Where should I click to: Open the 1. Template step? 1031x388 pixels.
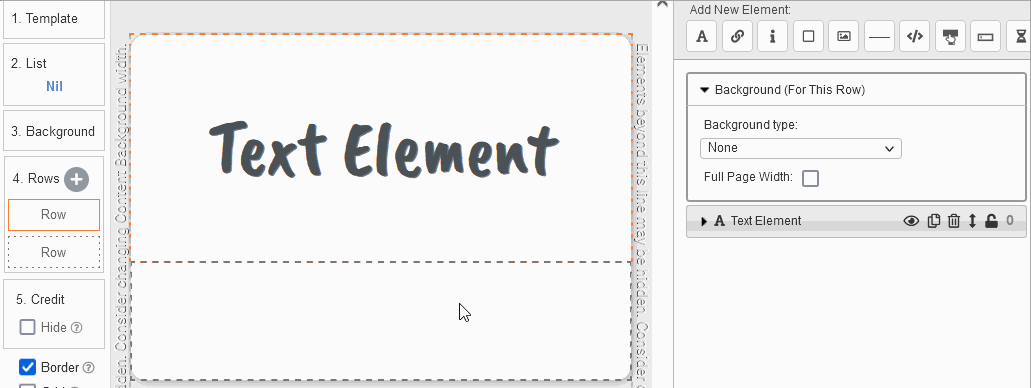54,19
